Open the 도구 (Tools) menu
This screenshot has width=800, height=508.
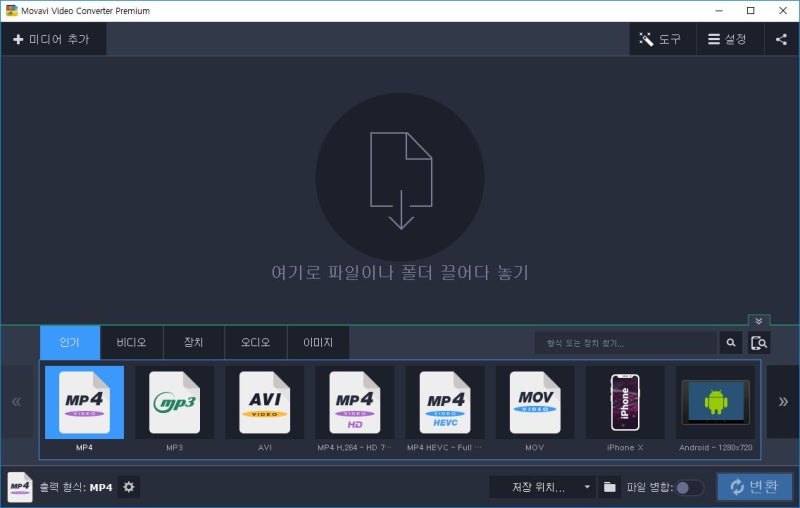coord(662,39)
